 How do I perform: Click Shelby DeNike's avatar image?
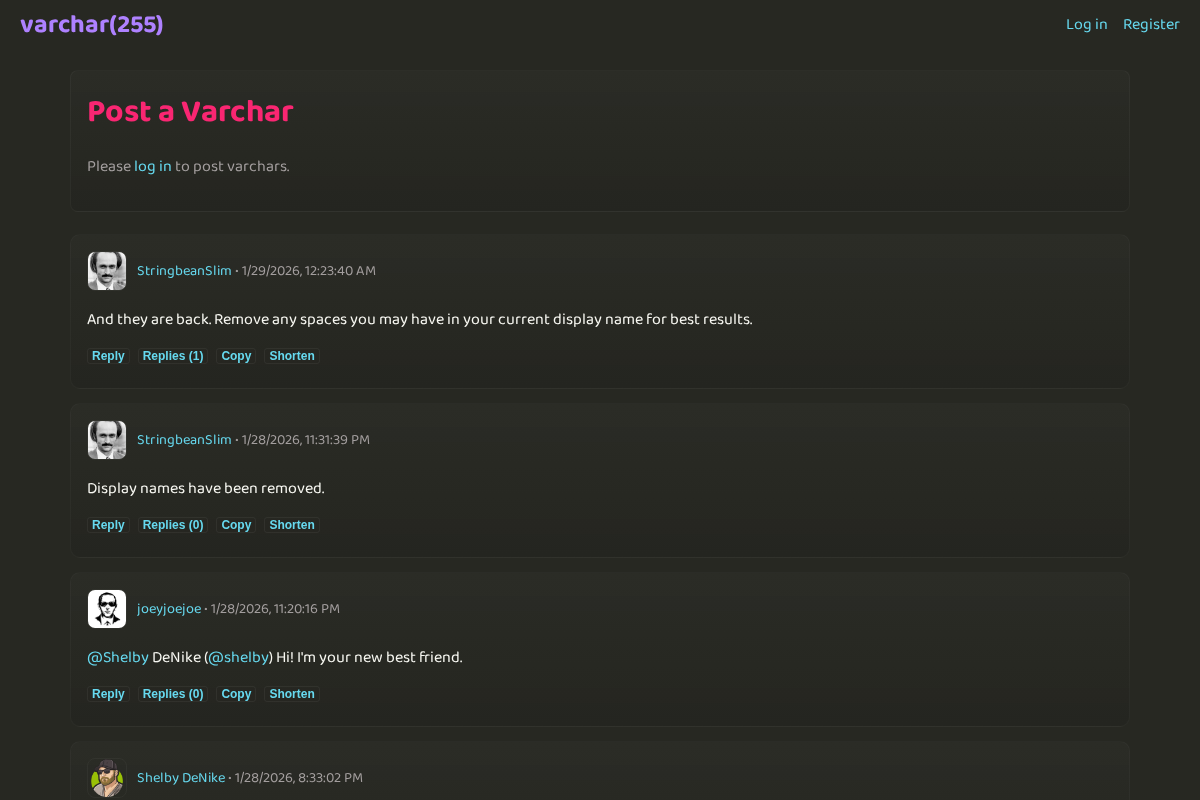[107, 778]
